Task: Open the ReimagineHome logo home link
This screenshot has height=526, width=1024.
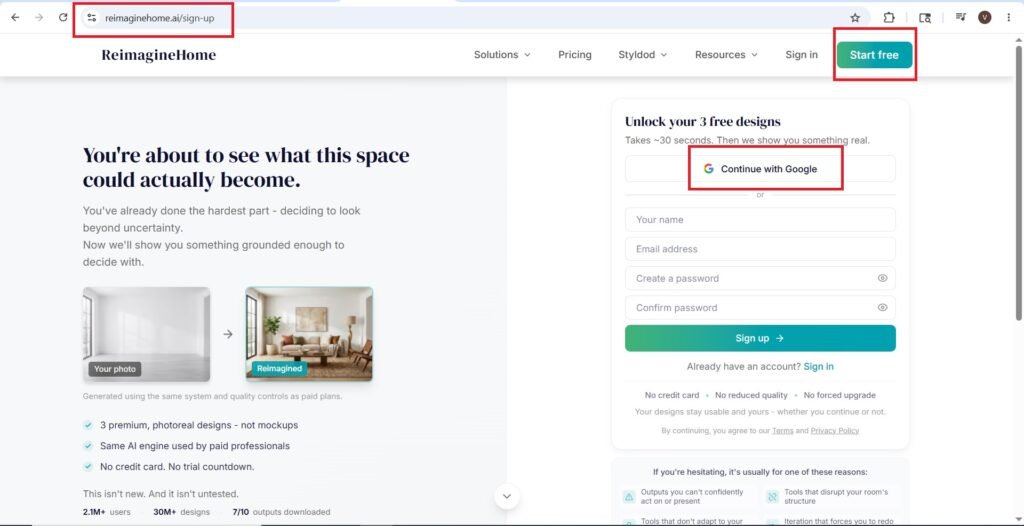Action: point(159,55)
